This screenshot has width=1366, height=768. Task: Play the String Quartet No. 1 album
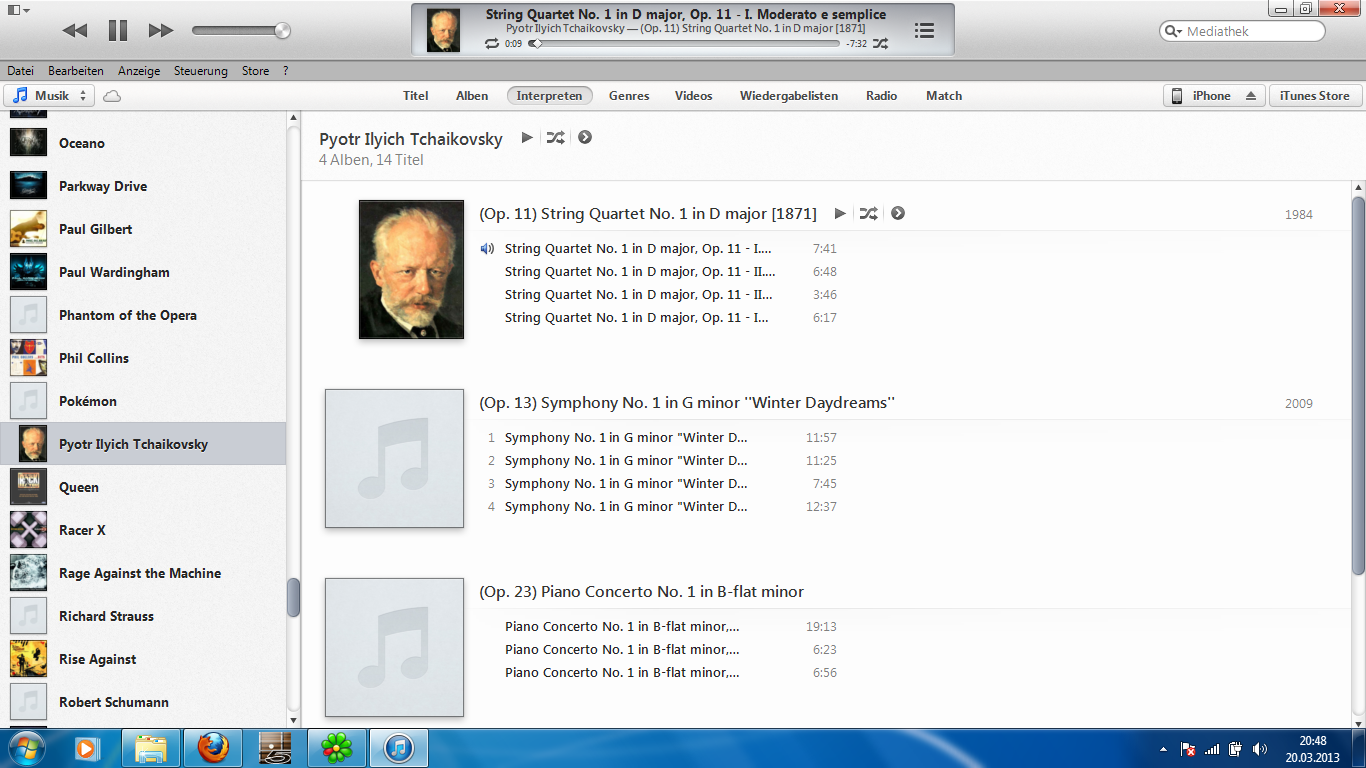click(840, 213)
